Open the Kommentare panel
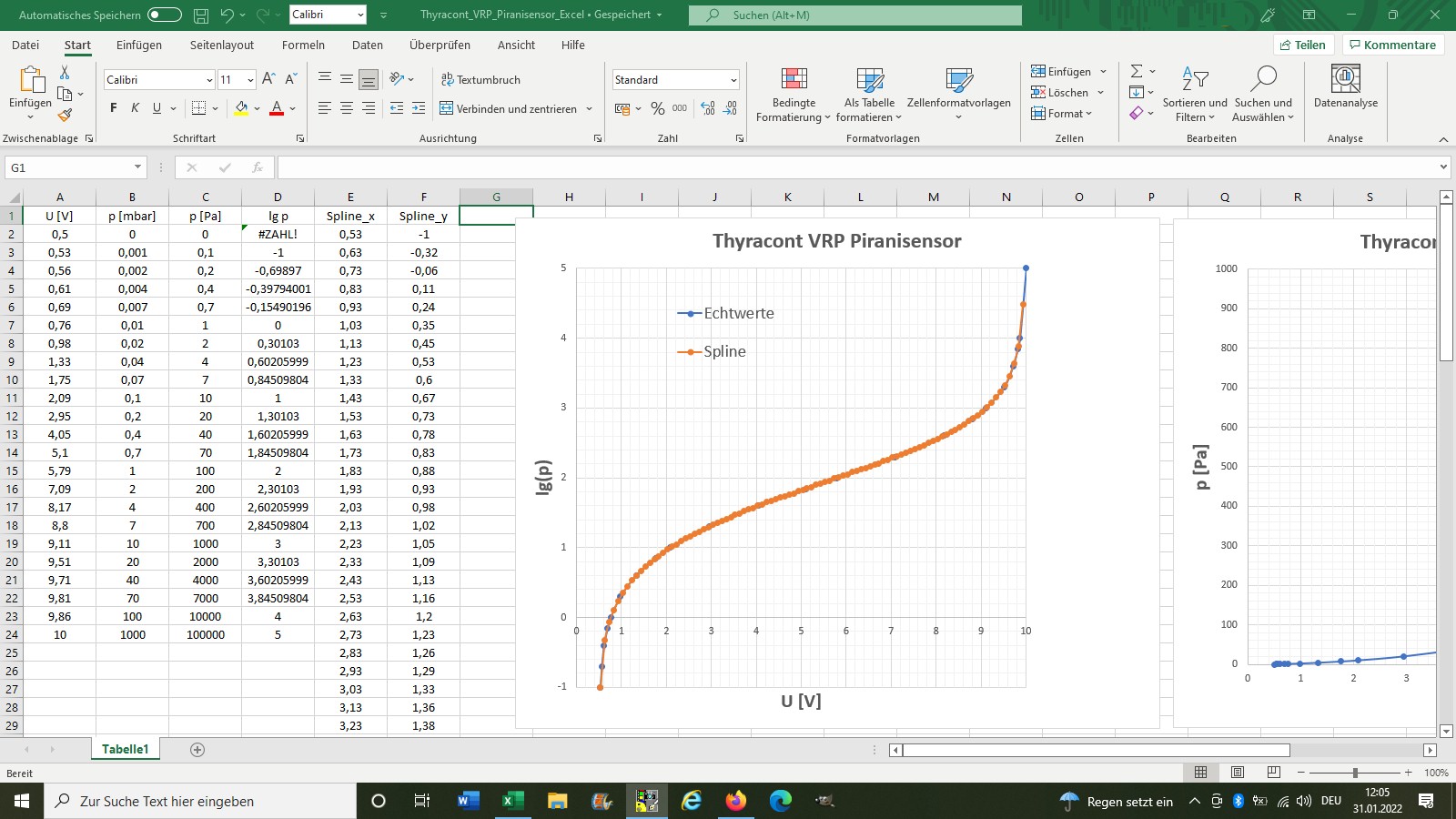This screenshot has width=1456, height=819. tap(1392, 45)
